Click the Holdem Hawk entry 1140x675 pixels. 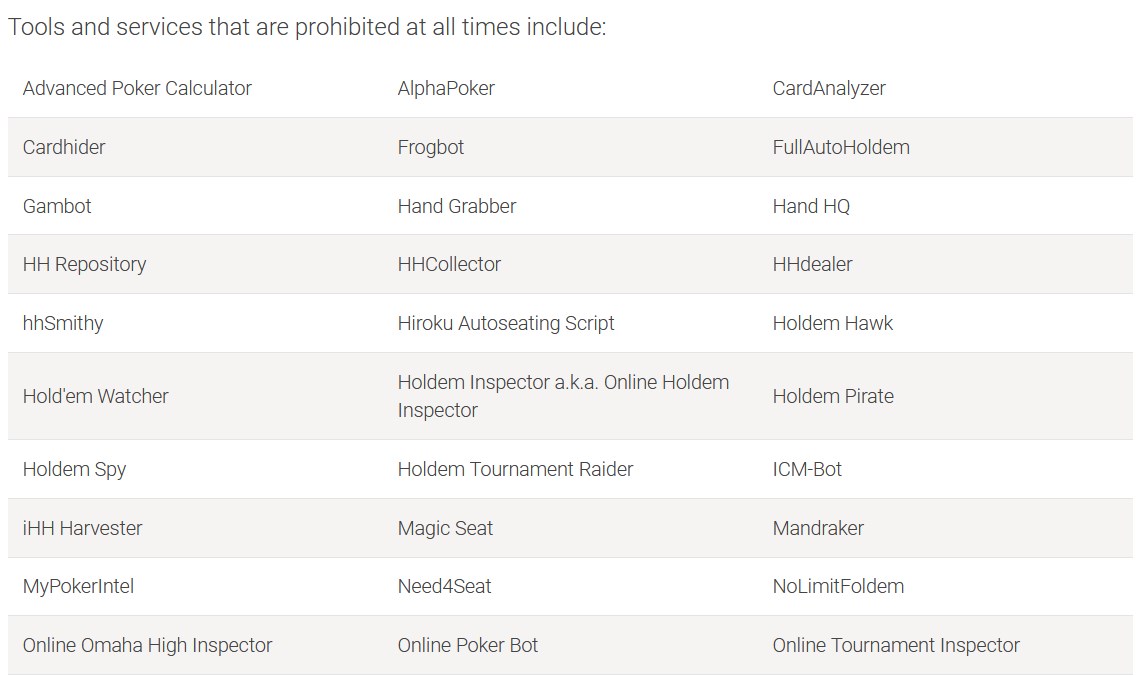pos(832,323)
